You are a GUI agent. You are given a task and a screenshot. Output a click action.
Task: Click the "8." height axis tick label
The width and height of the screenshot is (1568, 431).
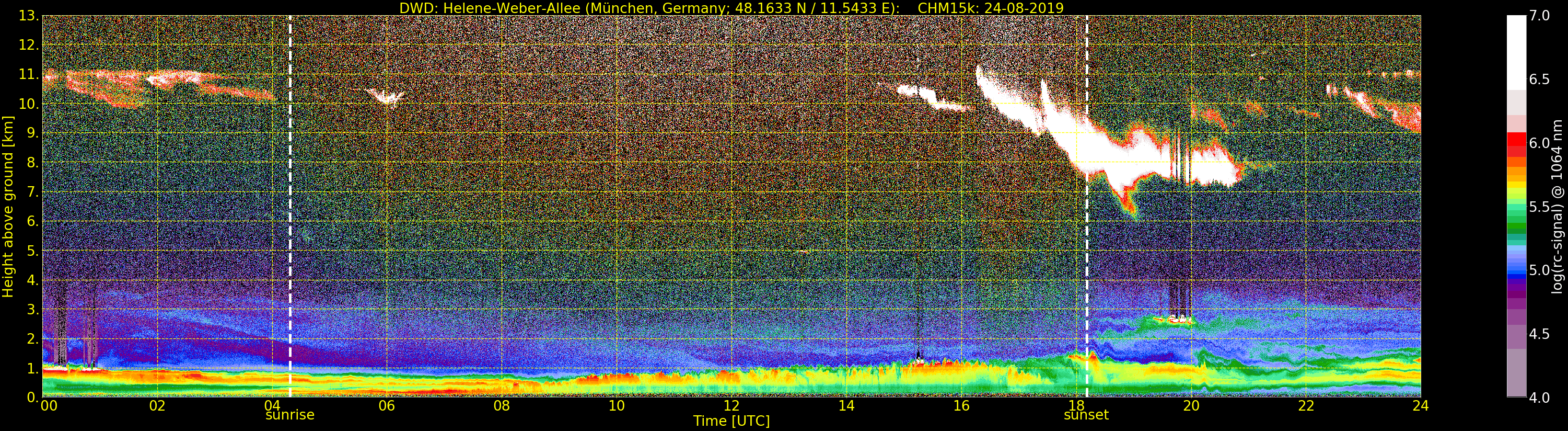pos(33,163)
